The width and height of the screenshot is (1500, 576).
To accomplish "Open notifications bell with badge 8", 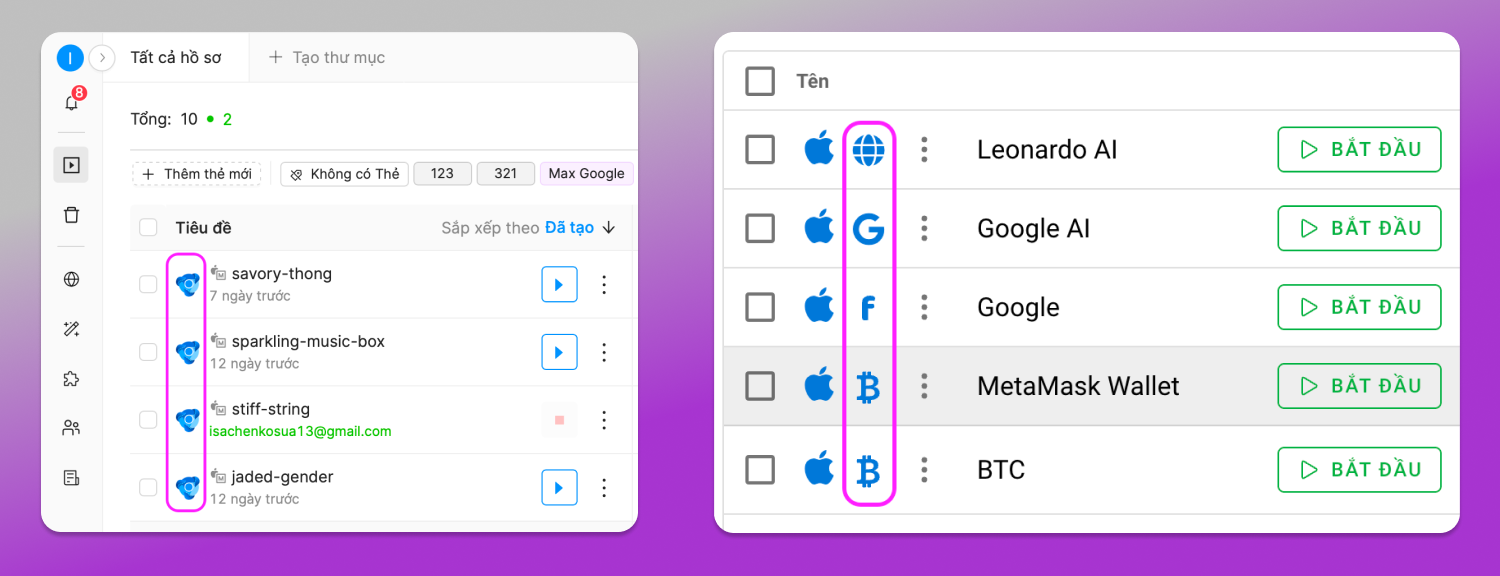I will (72, 102).
